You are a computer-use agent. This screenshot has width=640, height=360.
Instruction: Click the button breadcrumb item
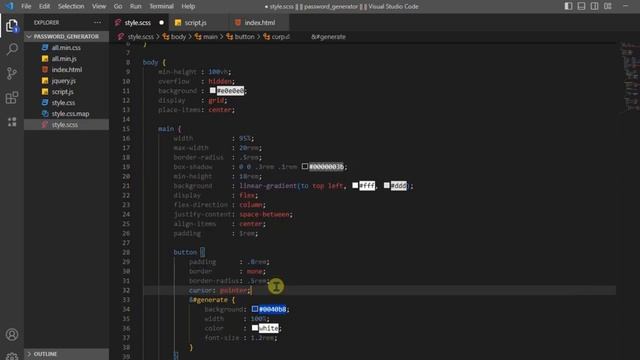(x=244, y=37)
